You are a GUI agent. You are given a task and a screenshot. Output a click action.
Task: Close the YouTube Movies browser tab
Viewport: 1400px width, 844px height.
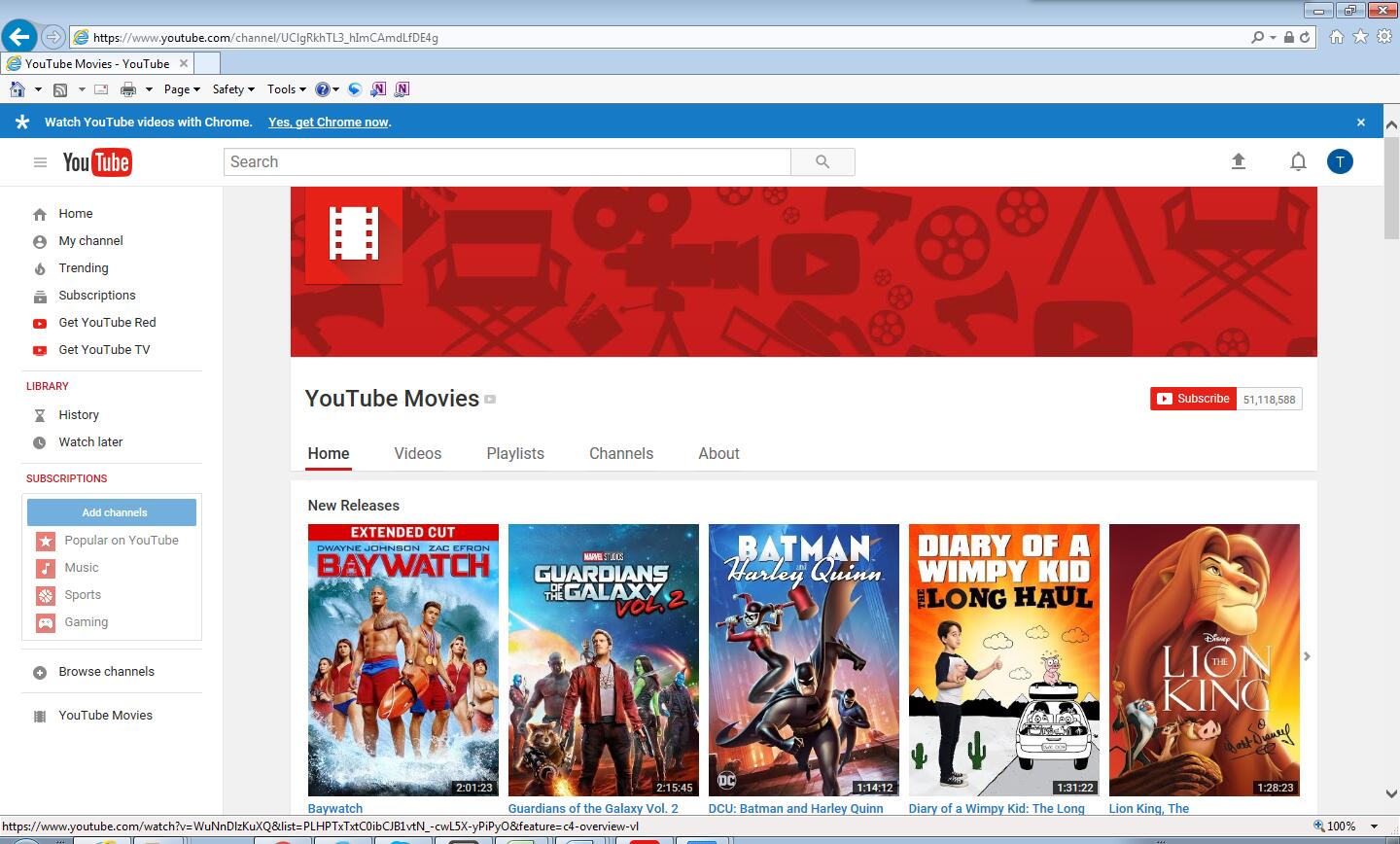click(x=184, y=63)
